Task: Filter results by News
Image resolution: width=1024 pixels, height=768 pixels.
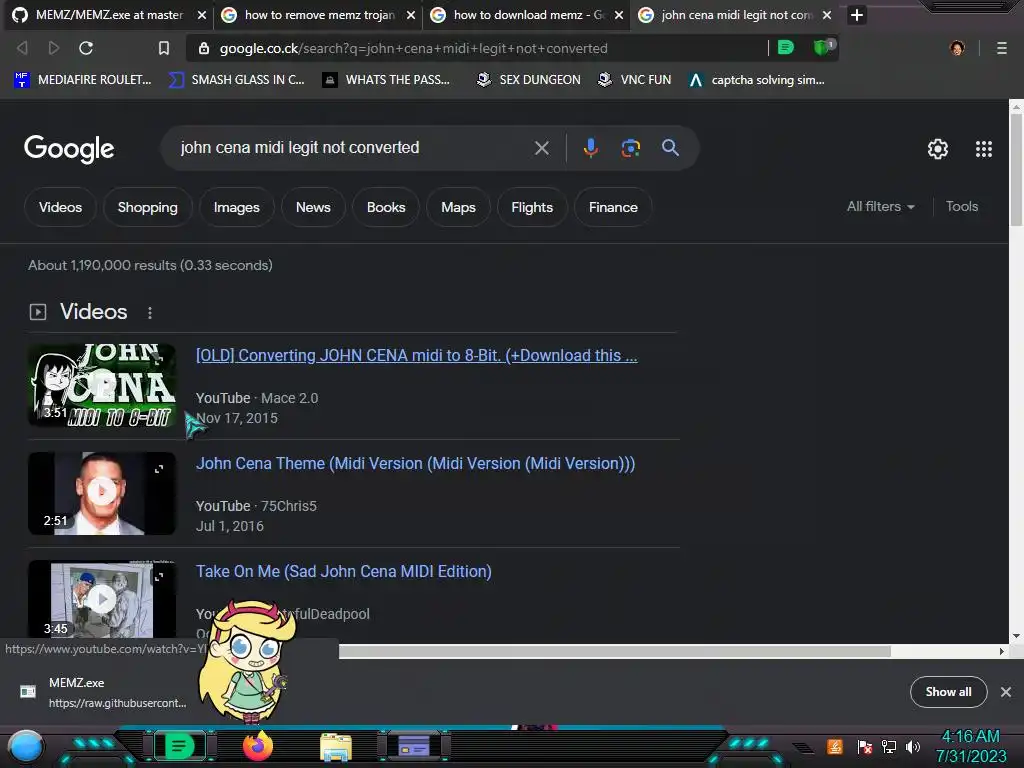Action: pos(313,207)
